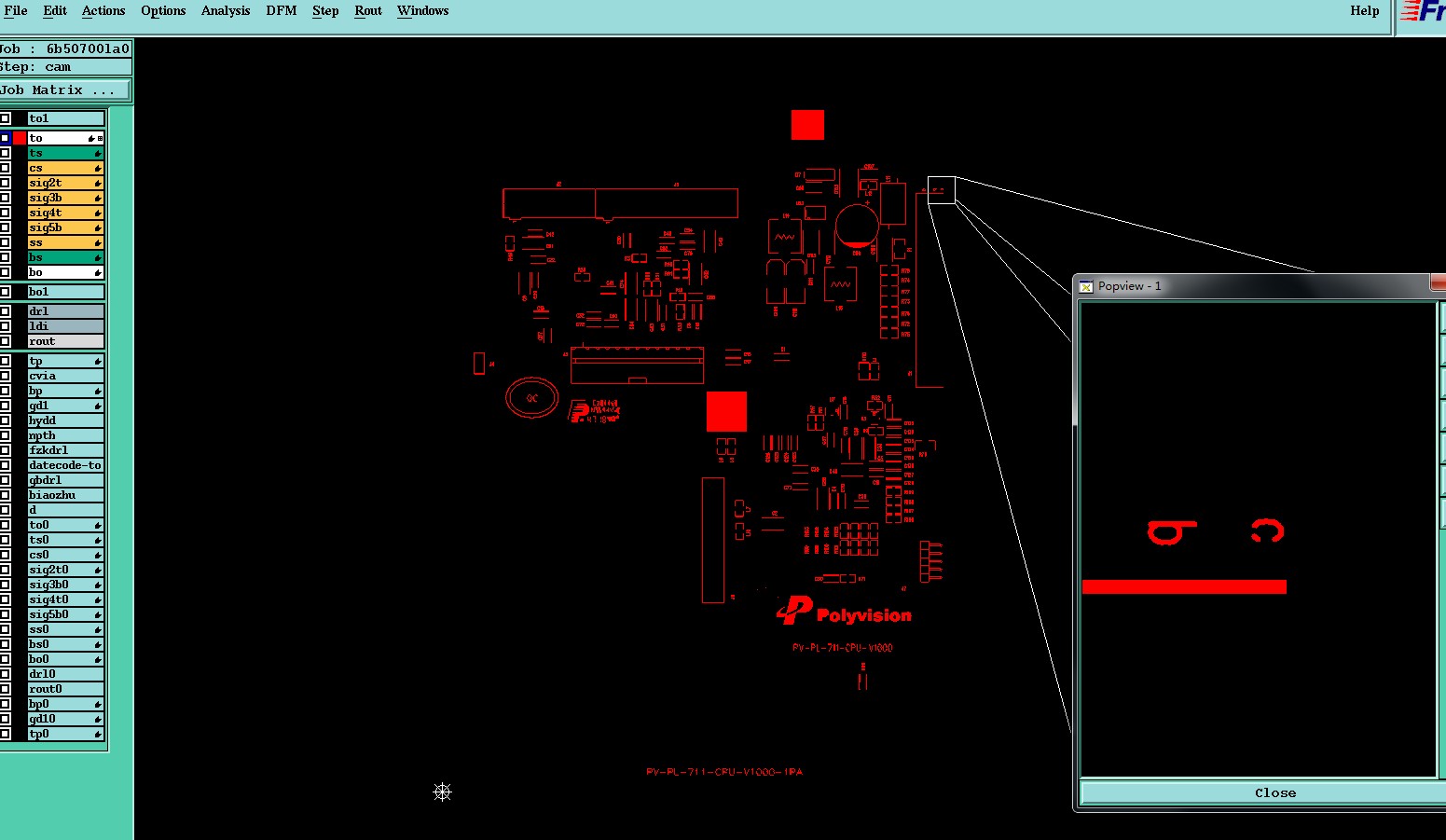The height and width of the screenshot is (840, 1446).
Task: Toggle display checkbox for layer drl
Action: pyautogui.click(x=5, y=311)
